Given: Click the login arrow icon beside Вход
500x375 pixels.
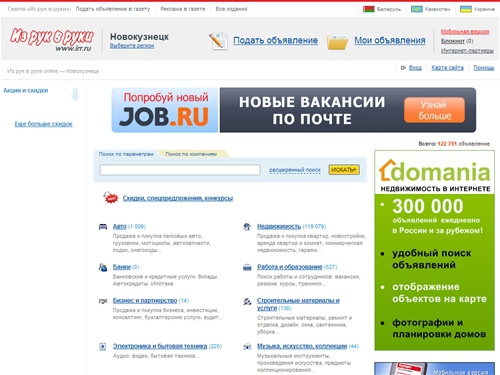Looking at the screenshot, I should click(403, 68).
